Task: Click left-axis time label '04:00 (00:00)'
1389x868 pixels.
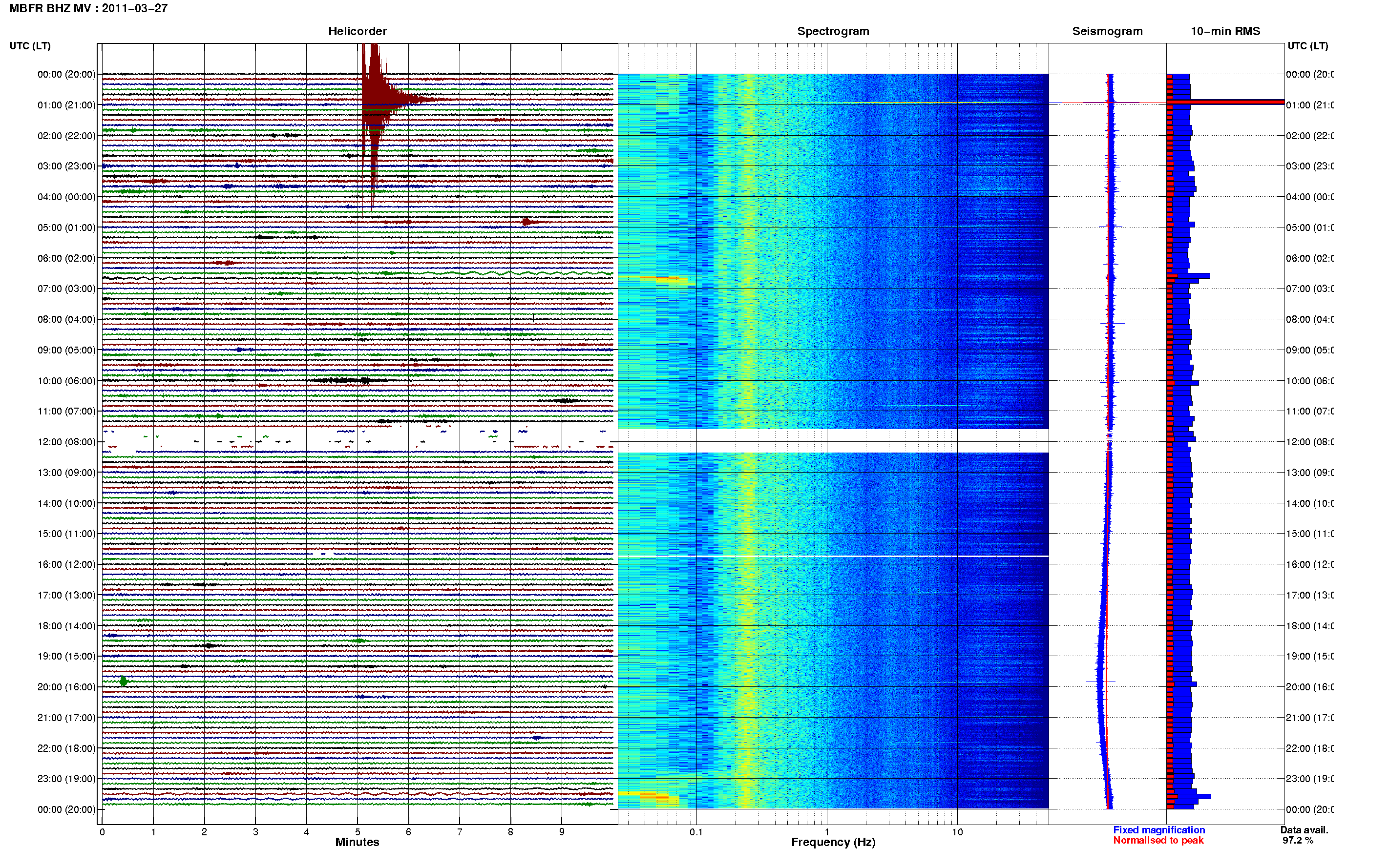Action: click(66, 197)
